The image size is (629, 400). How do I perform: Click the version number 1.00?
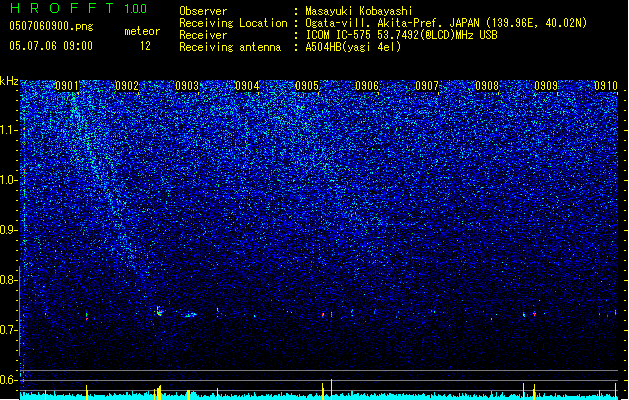tap(136, 9)
